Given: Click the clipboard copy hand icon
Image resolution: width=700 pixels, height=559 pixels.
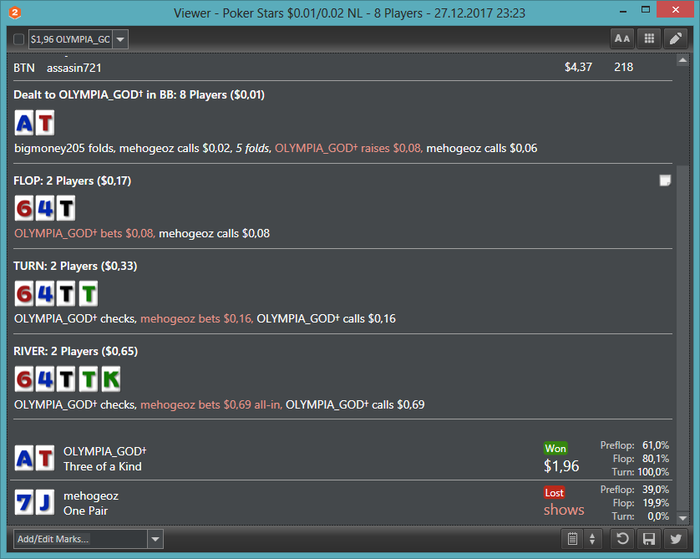Looking at the screenshot, I should pyautogui.click(x=572, y=539).
